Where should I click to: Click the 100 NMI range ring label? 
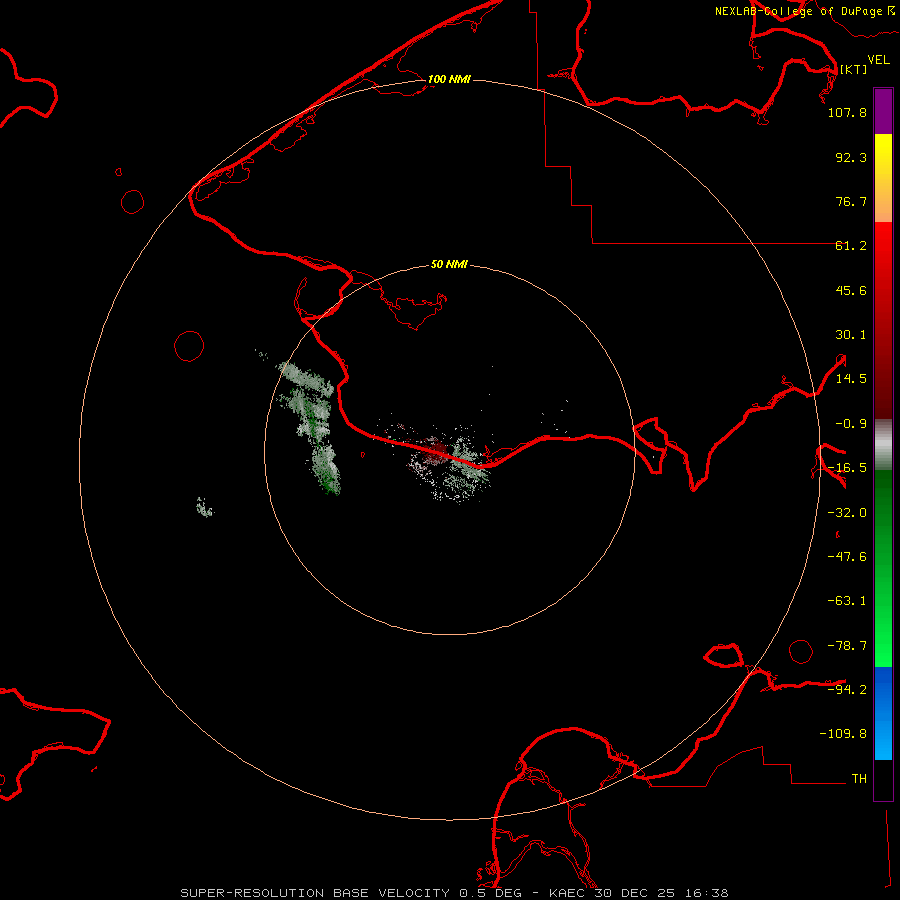coord(449,79)
